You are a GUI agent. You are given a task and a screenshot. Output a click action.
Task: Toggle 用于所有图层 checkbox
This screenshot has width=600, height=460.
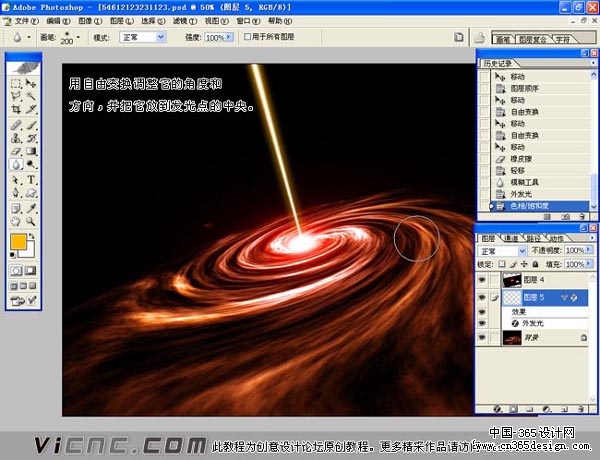pos(247,37)
